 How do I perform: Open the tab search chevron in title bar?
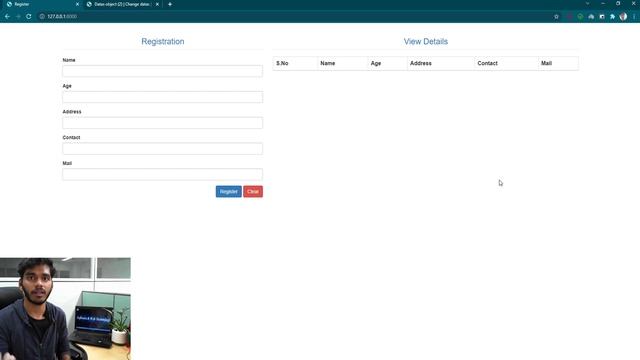[587, 3]
